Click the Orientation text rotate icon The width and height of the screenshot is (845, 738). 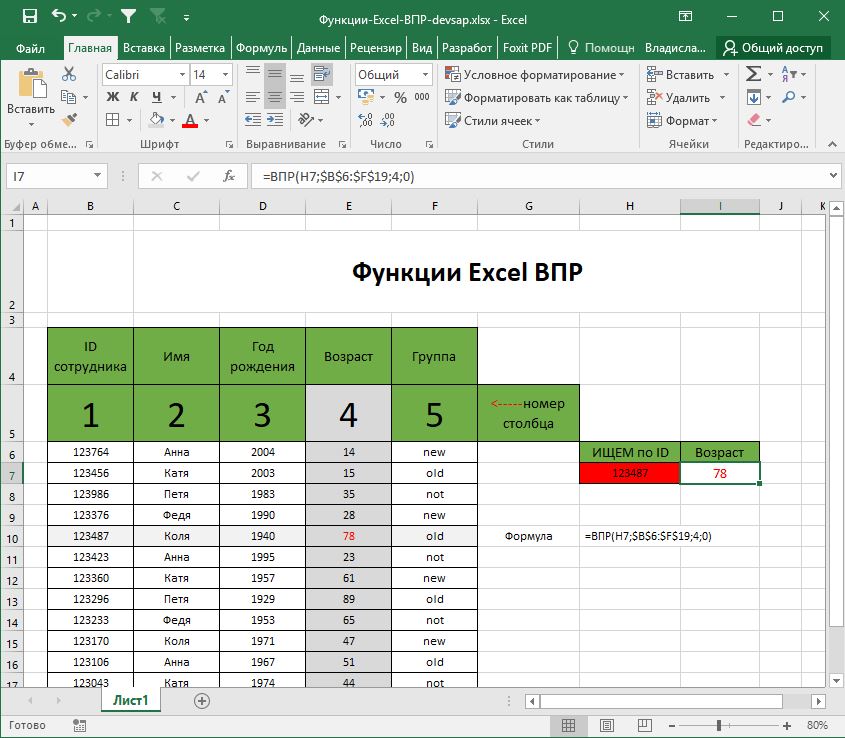[x=306, y=120]
